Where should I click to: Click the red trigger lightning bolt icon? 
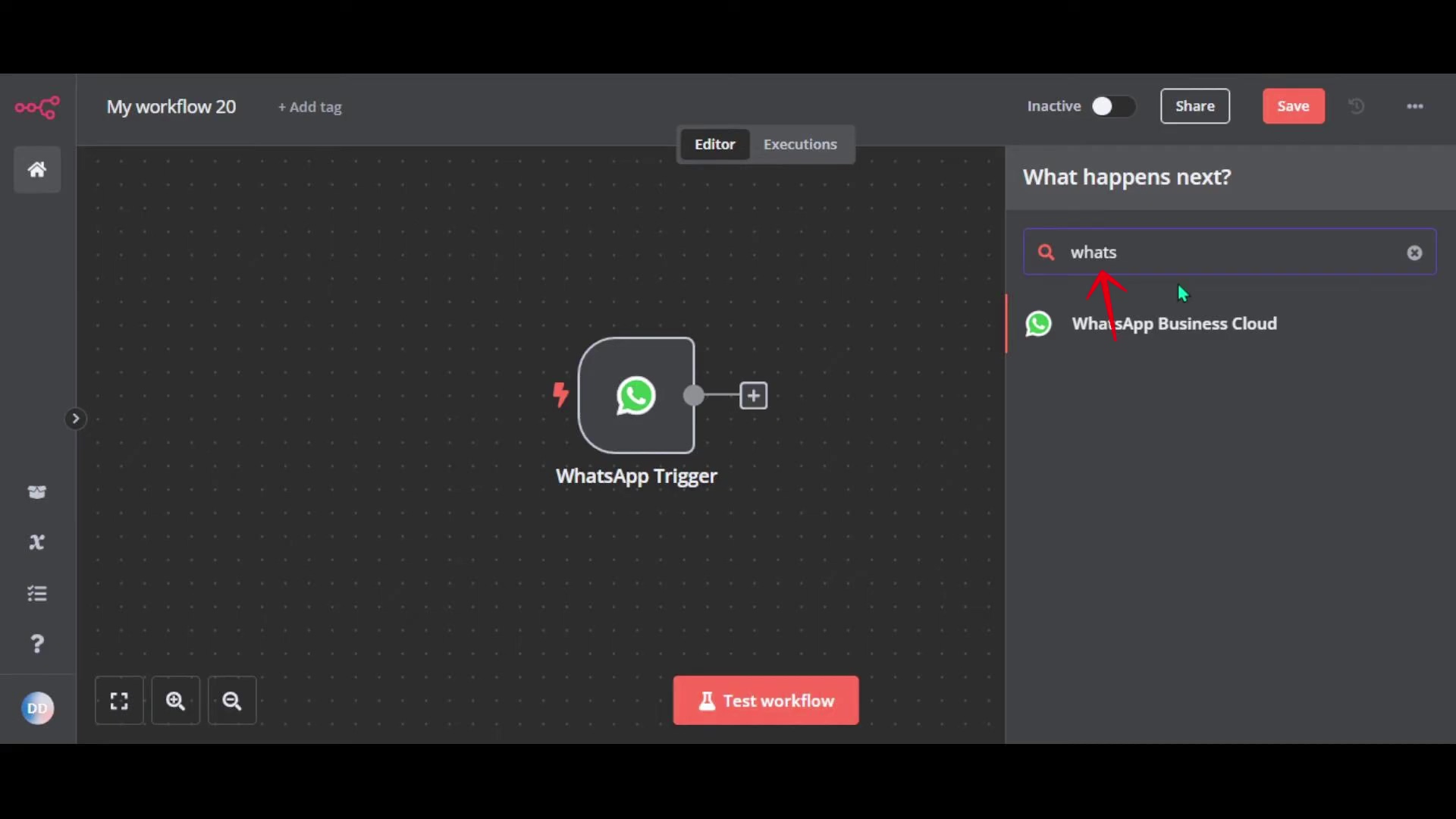(x=561, y=394)
